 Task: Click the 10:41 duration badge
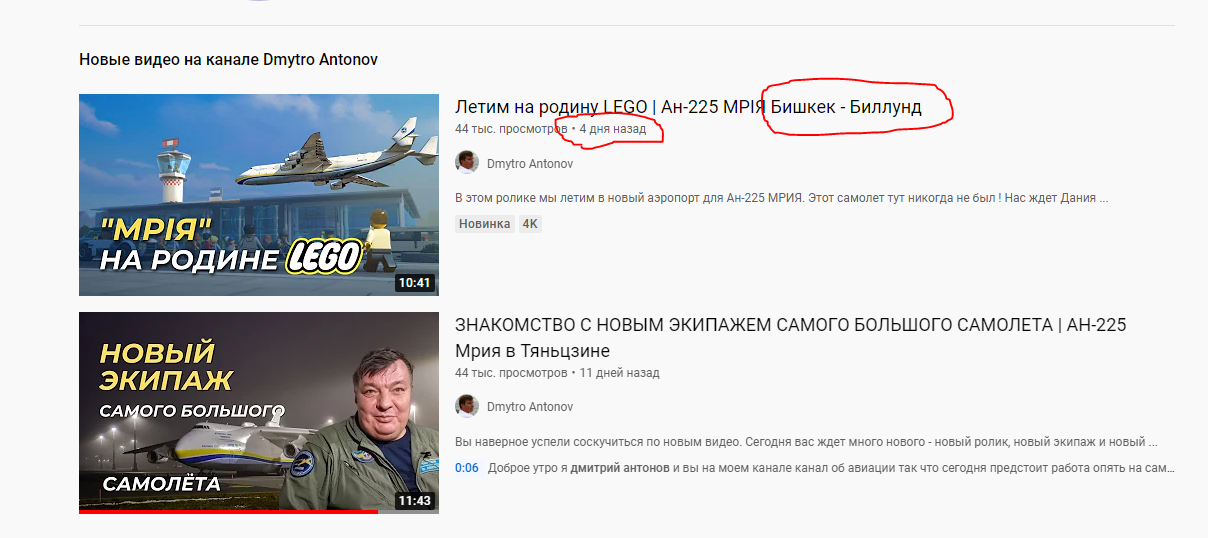(415, 283)
